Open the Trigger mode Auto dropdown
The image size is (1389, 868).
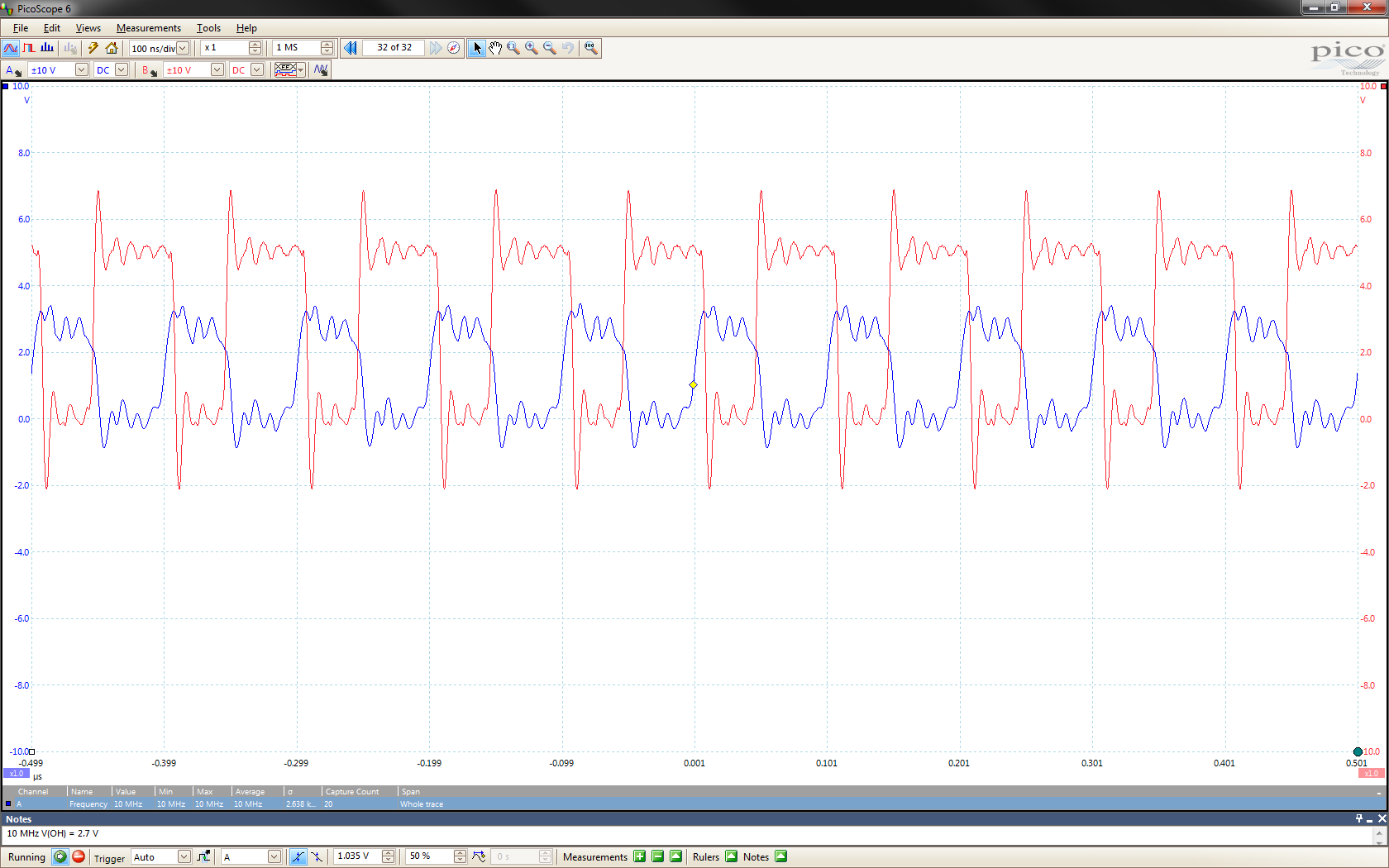[x=184, y=856]
